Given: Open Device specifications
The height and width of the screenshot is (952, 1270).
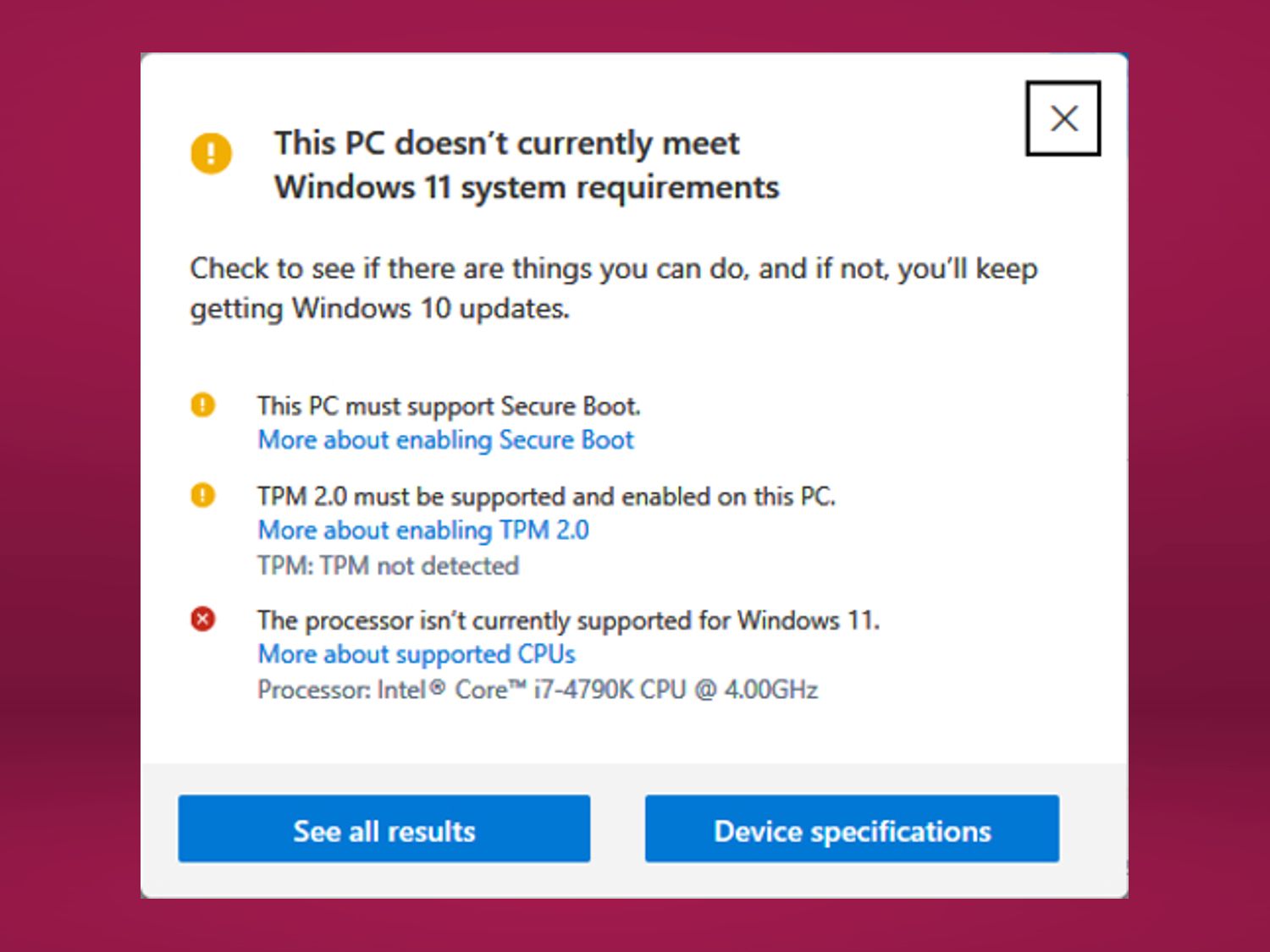Looking at the screenshot, I should tap(852, 828).
